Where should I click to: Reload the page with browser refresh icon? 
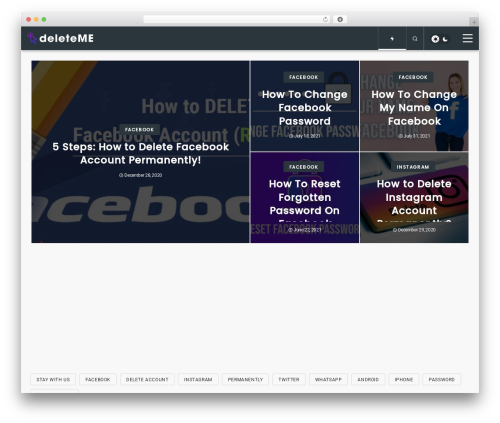[325, 19]
